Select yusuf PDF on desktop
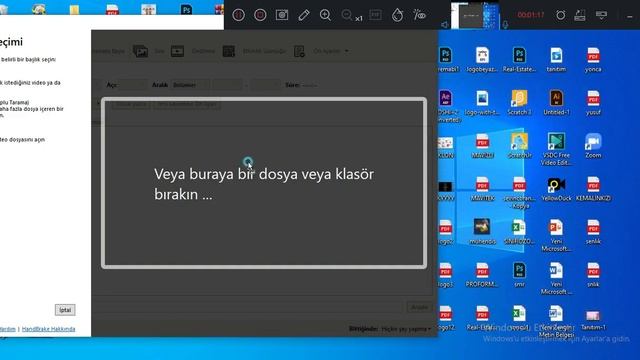Viewport: 640px width, 360px height. 593,103
